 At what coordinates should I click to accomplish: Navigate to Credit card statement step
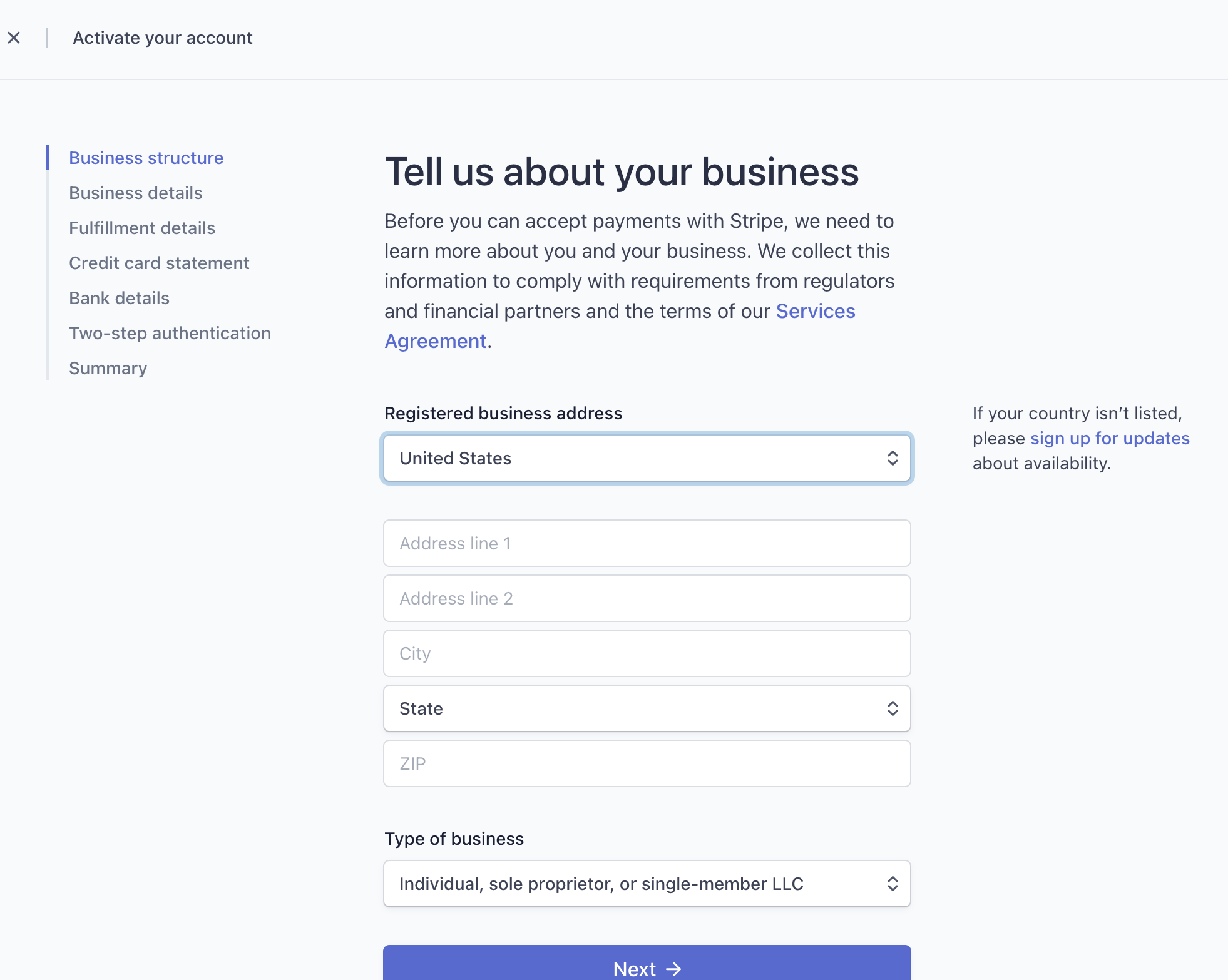pyautogui.click(x=159, y=263)
